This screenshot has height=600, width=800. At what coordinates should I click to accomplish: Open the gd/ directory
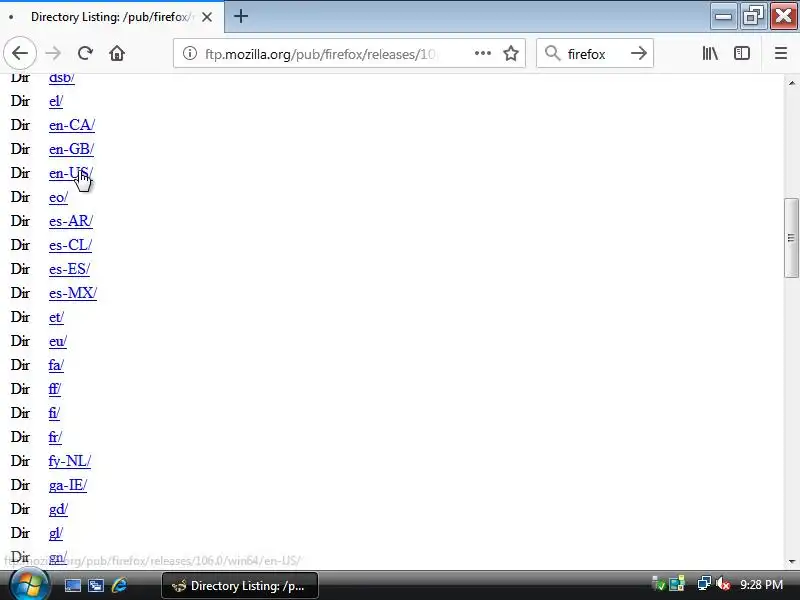(58, 509)
